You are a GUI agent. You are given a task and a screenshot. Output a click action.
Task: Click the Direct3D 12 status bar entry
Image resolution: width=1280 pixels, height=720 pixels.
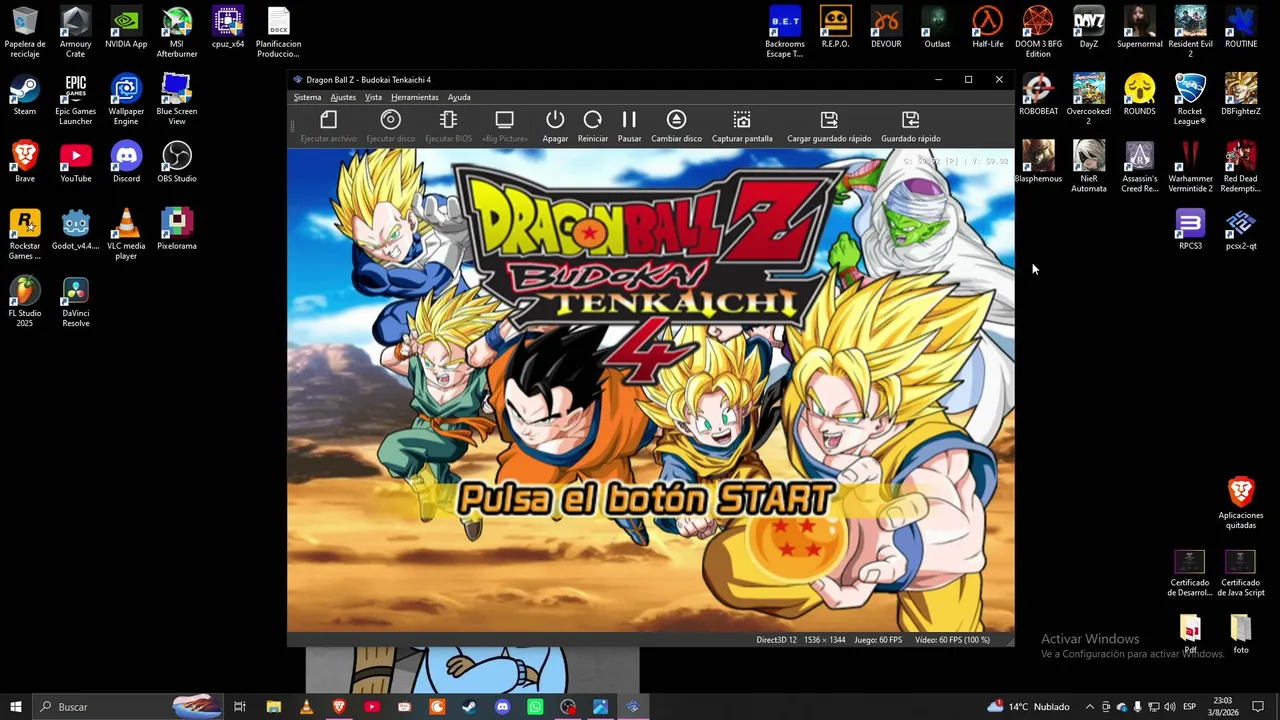777,640
